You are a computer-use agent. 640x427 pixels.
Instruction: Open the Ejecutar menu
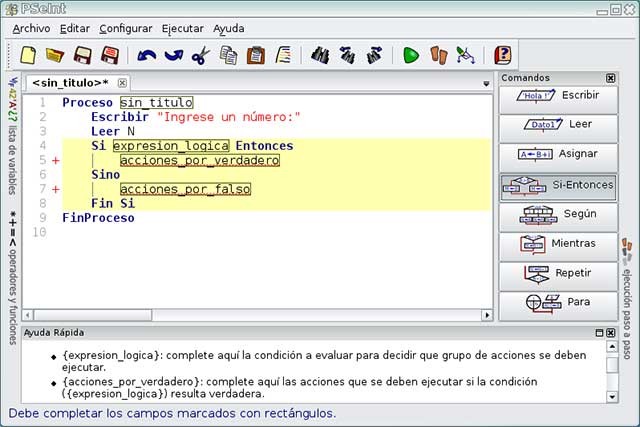(181, 29)
